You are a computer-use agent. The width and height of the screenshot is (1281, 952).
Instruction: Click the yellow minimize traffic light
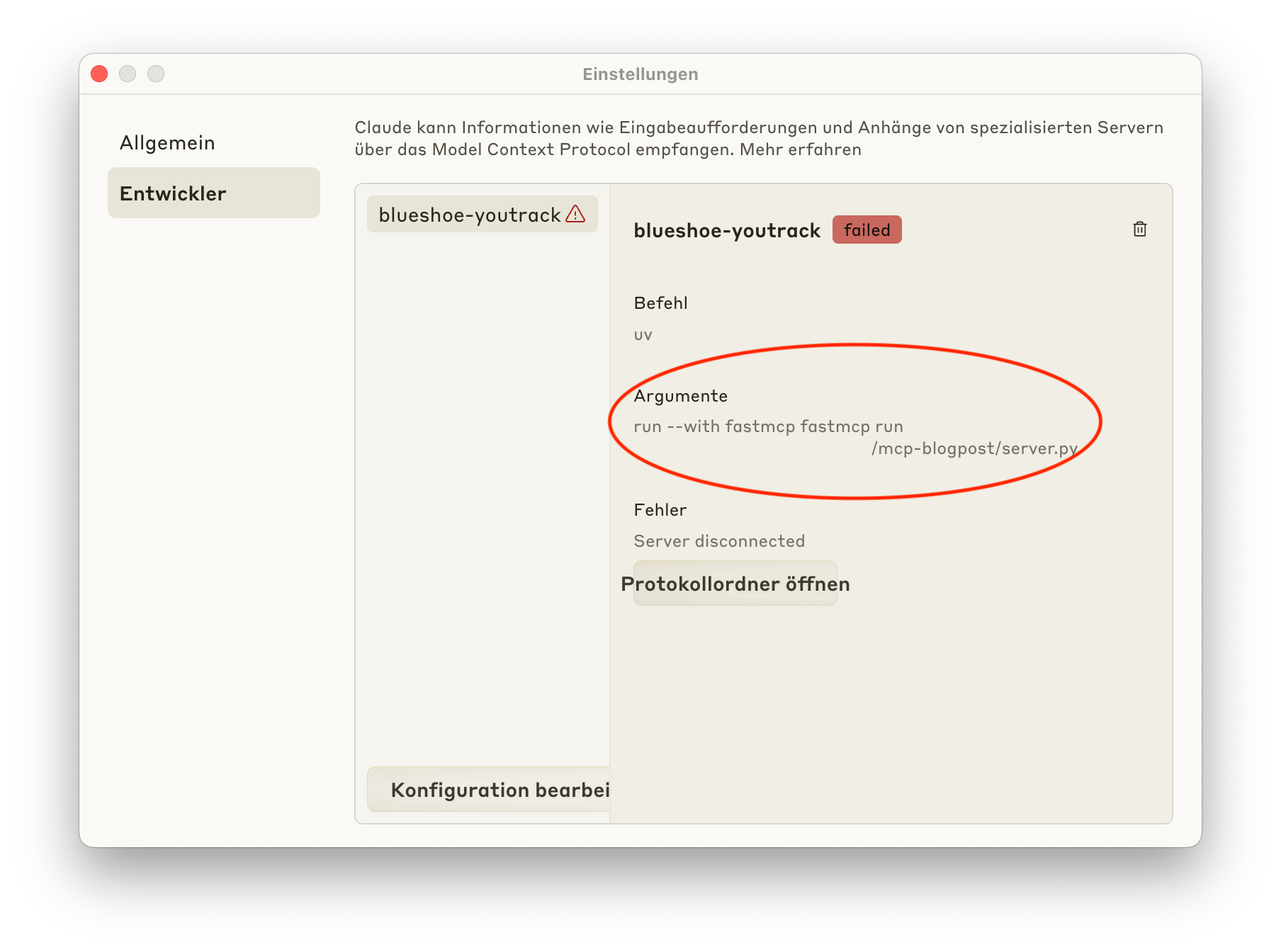pyautogui.click(x=128, y=73)
